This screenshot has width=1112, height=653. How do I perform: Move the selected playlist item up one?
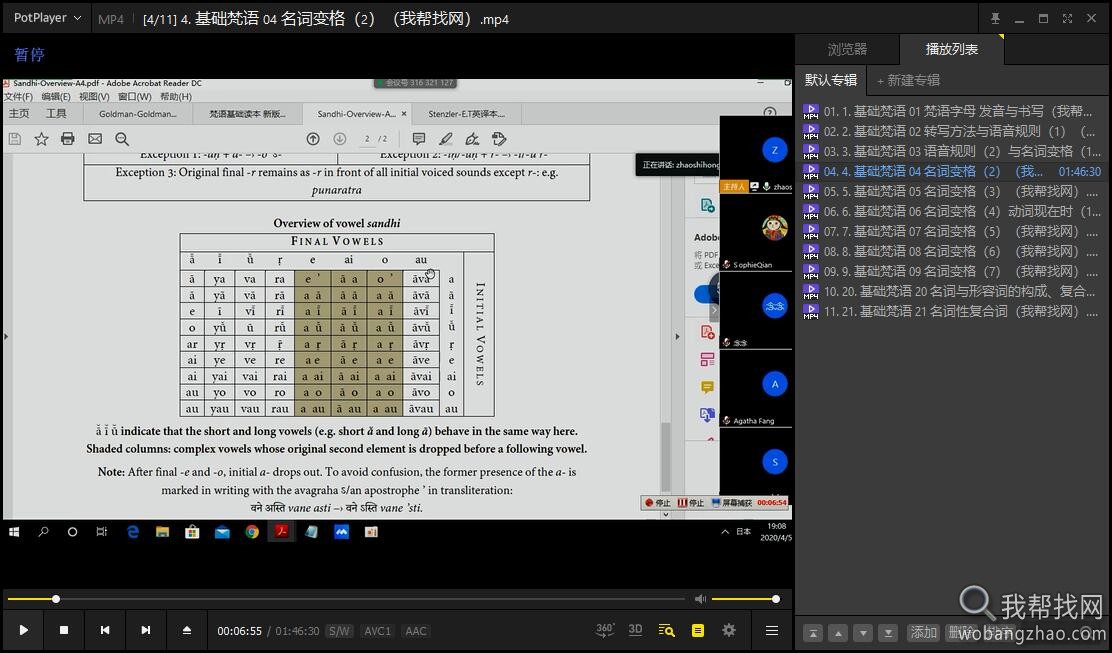pyautogui.click(x=838, y=632)
